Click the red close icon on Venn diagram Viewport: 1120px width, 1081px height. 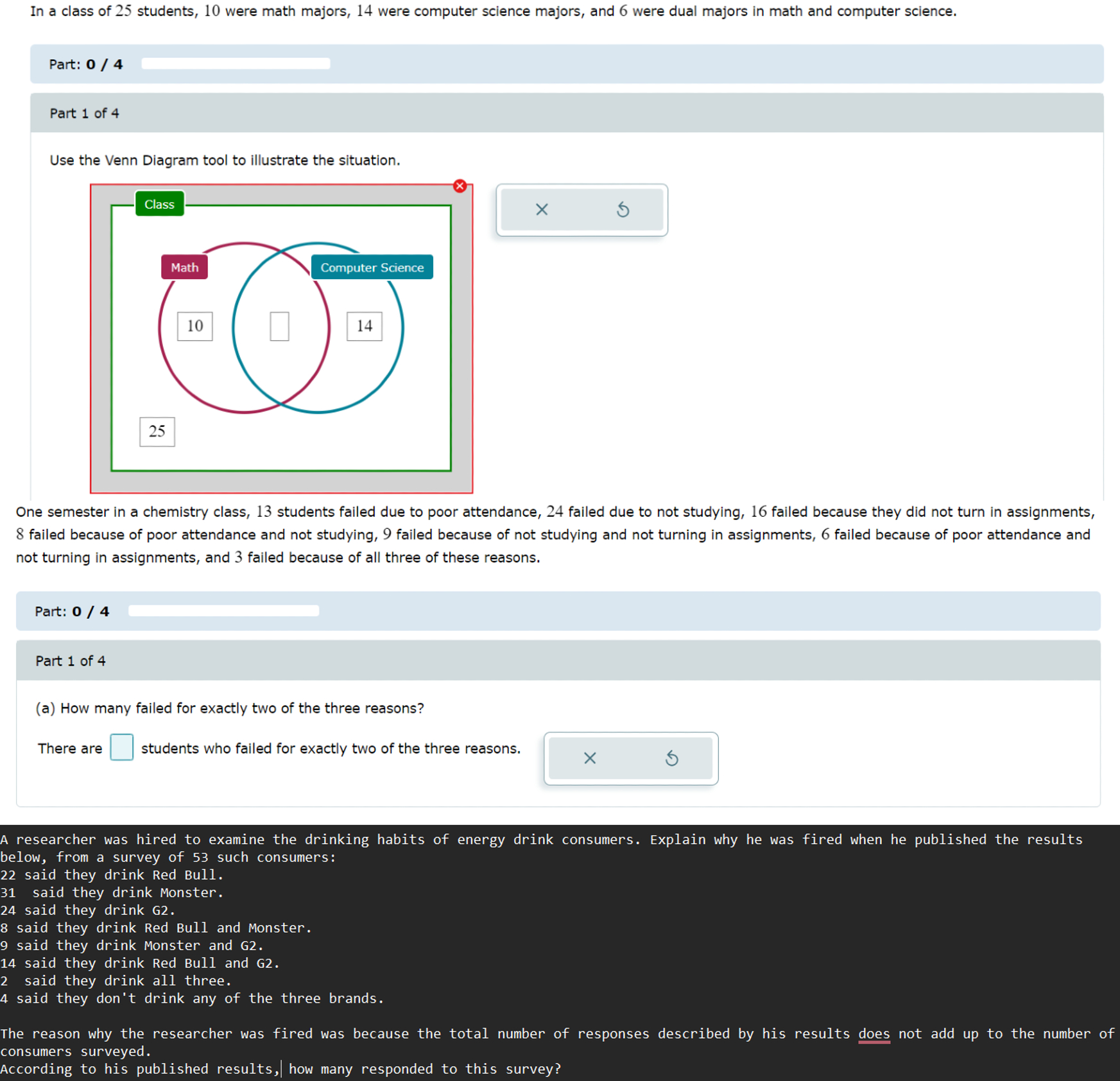460,186
